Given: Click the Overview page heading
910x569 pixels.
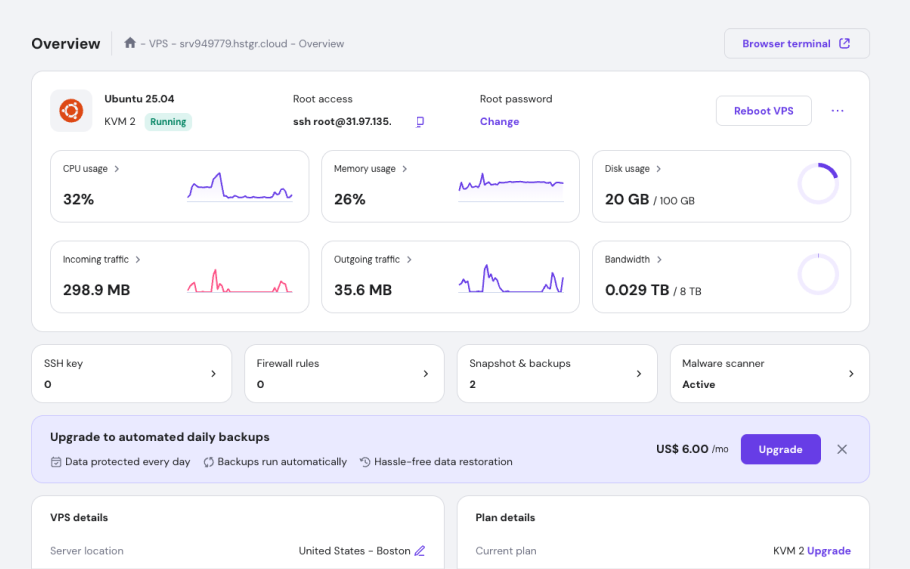Looking at the screenshot, I should (66, 44).
